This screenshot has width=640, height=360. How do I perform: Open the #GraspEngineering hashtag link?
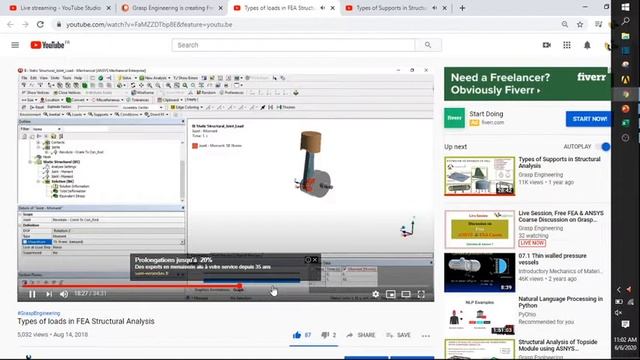(39, 313)
